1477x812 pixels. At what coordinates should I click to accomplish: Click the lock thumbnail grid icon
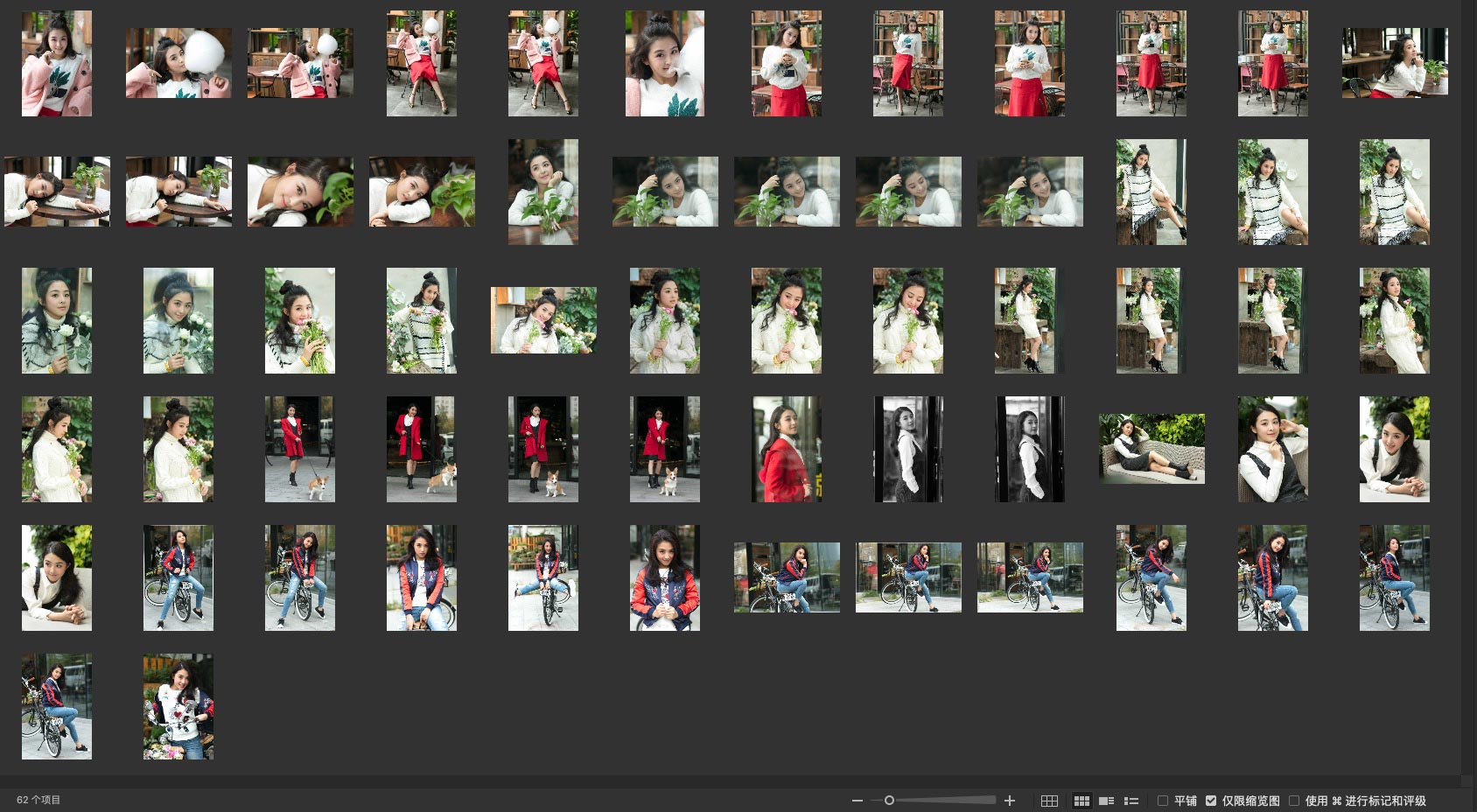click(1049, 801)
